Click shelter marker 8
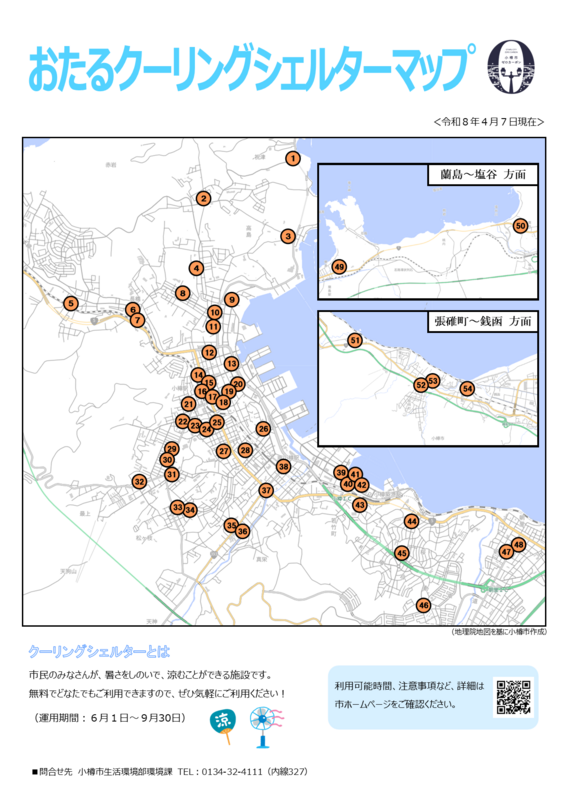Screen dimensions: 566x800 pyautogui.click(x=183, y=293)
